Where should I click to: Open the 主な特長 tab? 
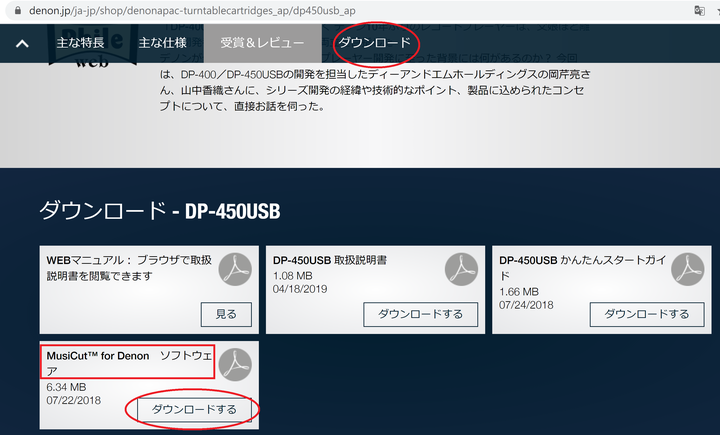pyautogui.click(x=80, y=43)
